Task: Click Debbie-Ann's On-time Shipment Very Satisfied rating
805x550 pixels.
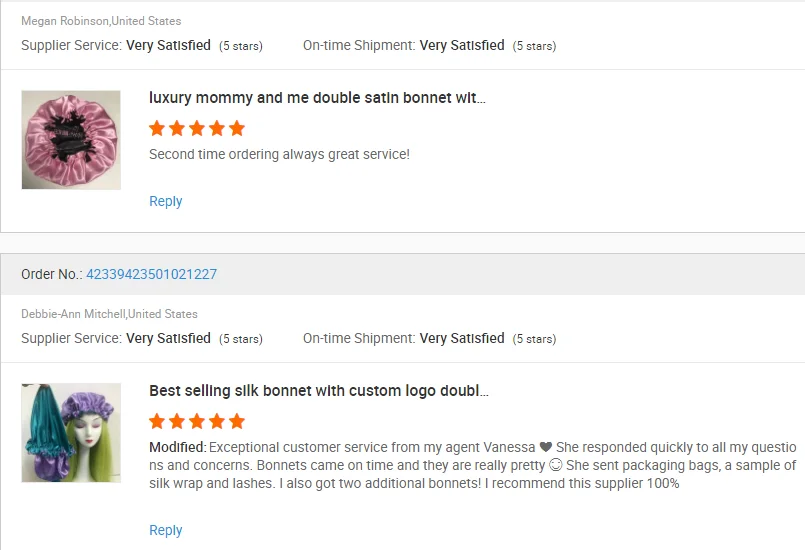Action: point(462,338)
